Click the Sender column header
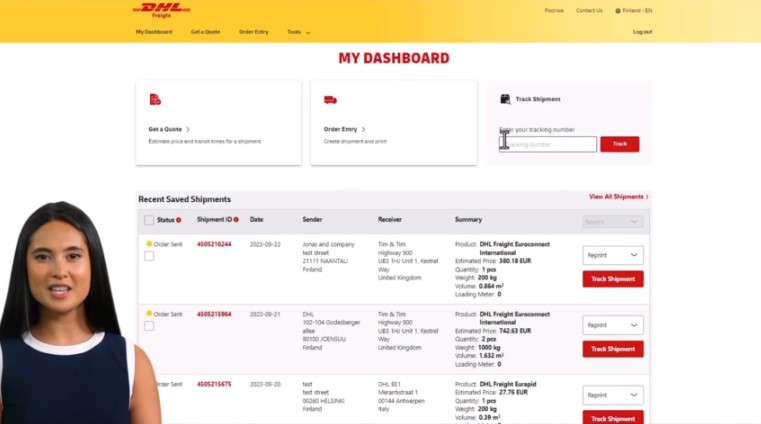This screenshot has width=761, height=424. point(312,220)
